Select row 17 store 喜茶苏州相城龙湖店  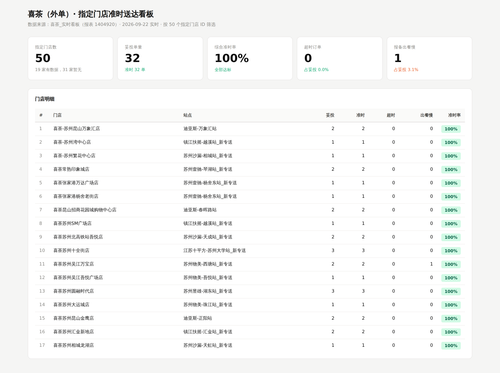pos(74,345)
